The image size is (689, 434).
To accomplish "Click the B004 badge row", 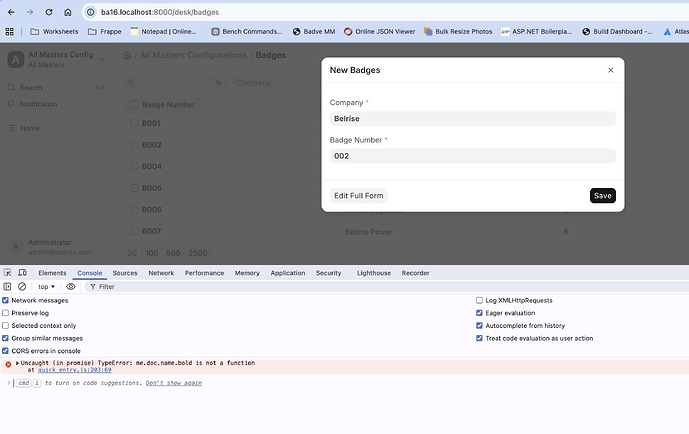I will click(152, 166).
